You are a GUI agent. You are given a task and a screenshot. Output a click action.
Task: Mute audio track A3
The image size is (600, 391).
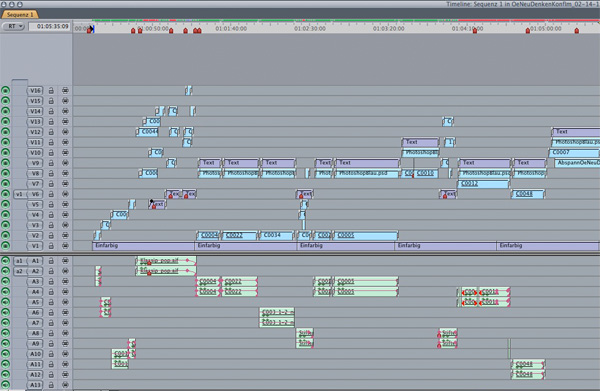(x=5, y=282)
